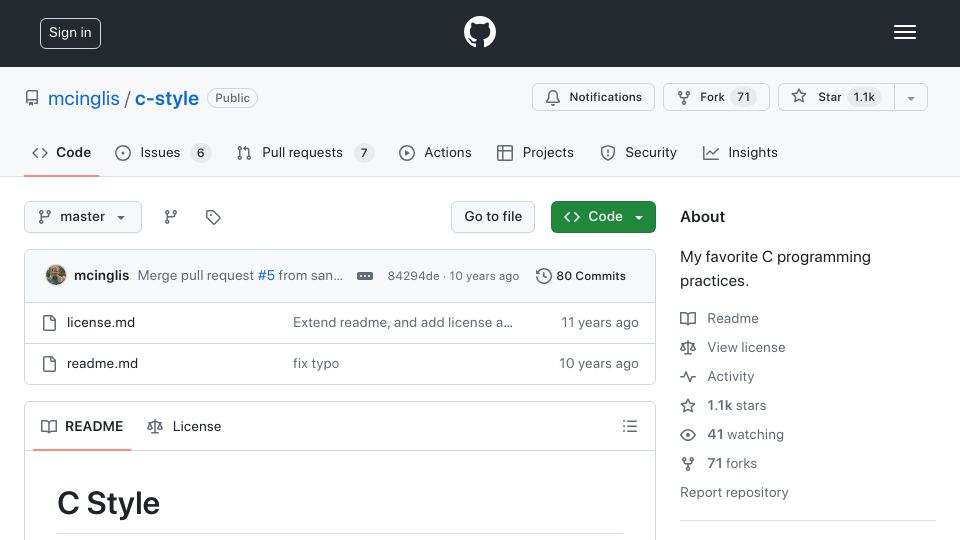Switch to the Code tab
Screen dimensions: 960x540
tap(61, 152)
